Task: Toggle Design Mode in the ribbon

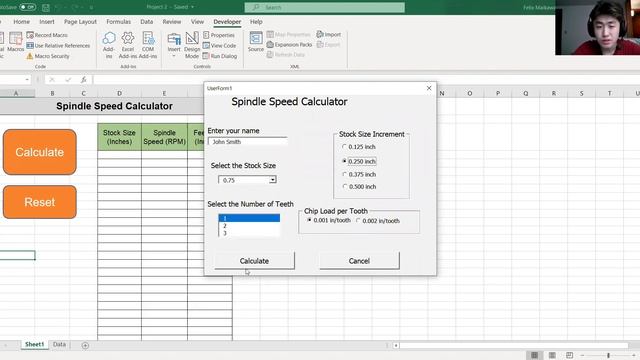Action: (x=192, y=45)
